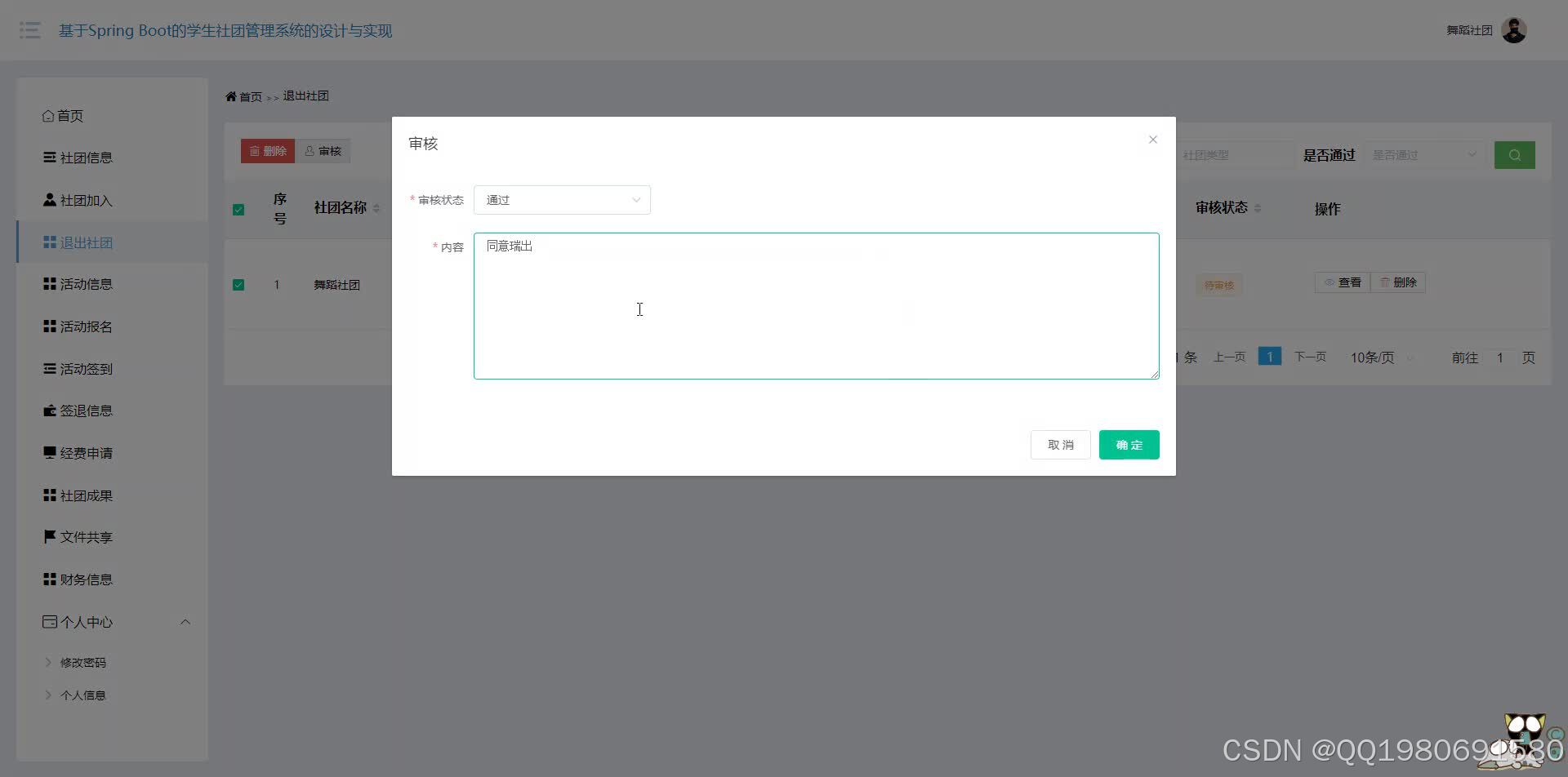Screen dimensions: 1568x777
Task: Select page 1 in pagination
Action: click(x=1270, y=357)
